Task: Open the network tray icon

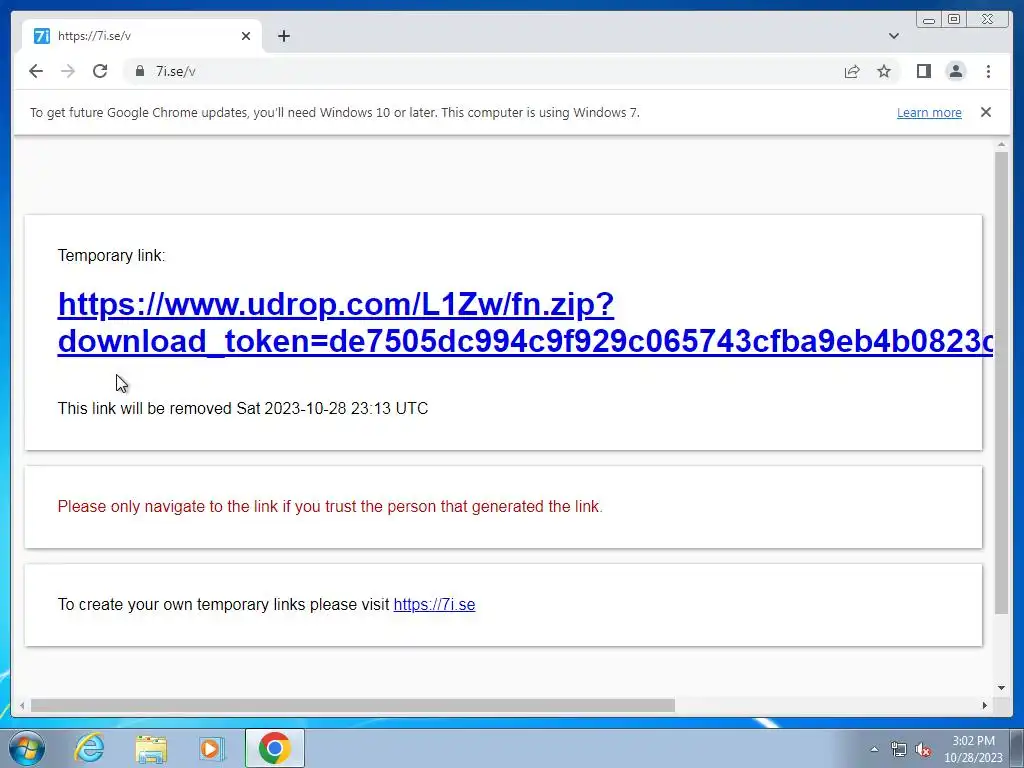Action: coord(899,749)
